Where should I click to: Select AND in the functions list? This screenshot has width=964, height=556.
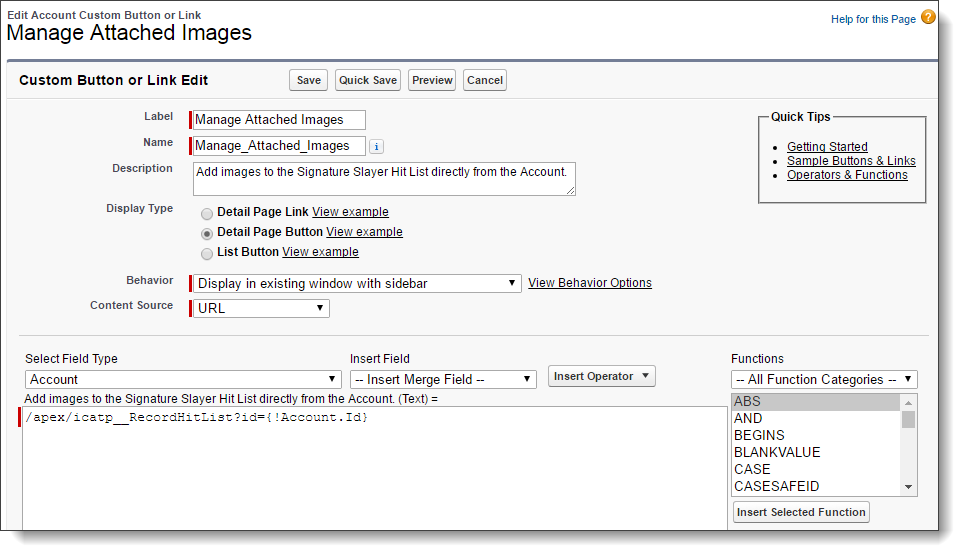[x=816, y=418]
